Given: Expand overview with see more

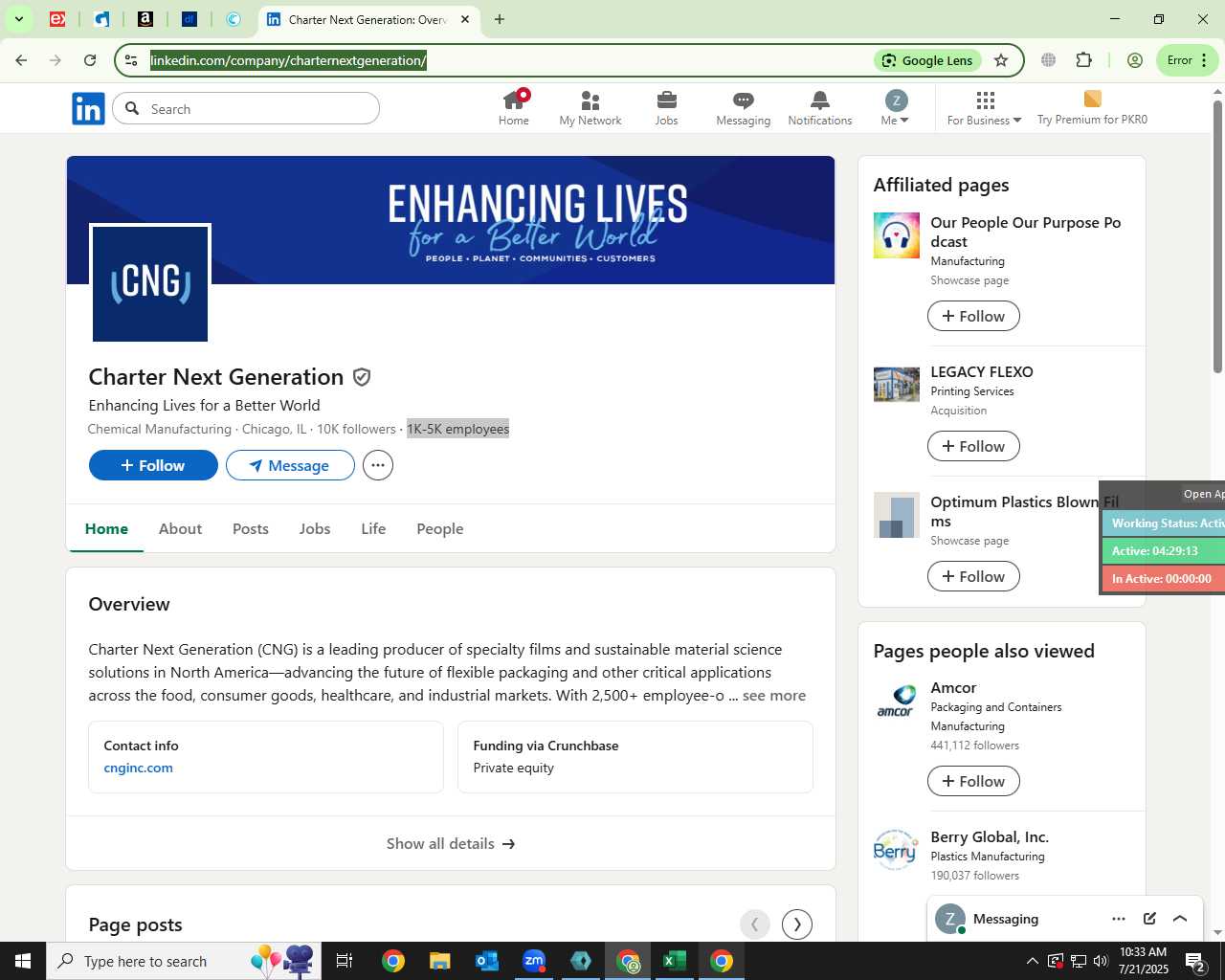Looking at the screenshot, I should tap(774, 696).
